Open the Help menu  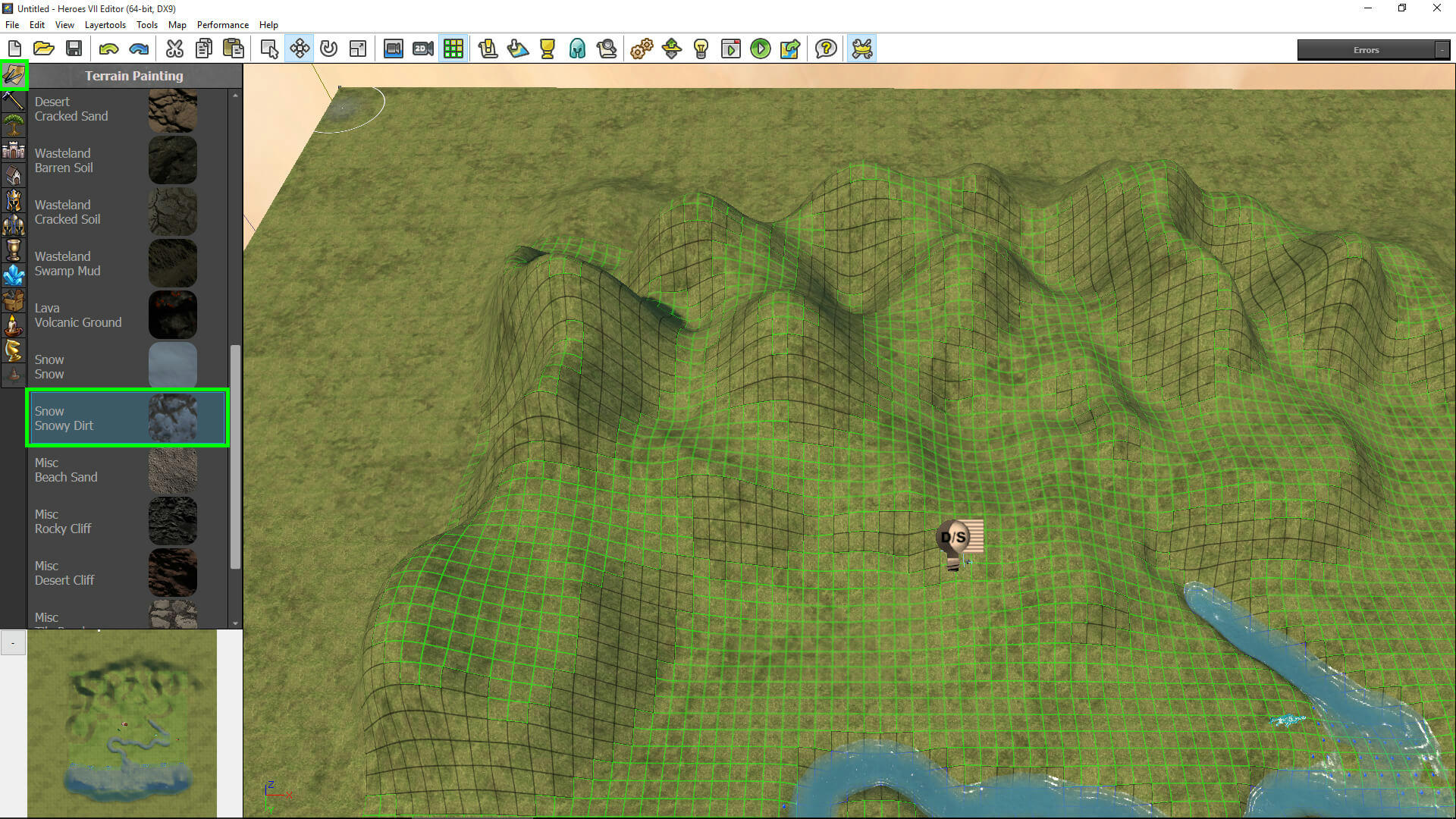coord(268,24)
